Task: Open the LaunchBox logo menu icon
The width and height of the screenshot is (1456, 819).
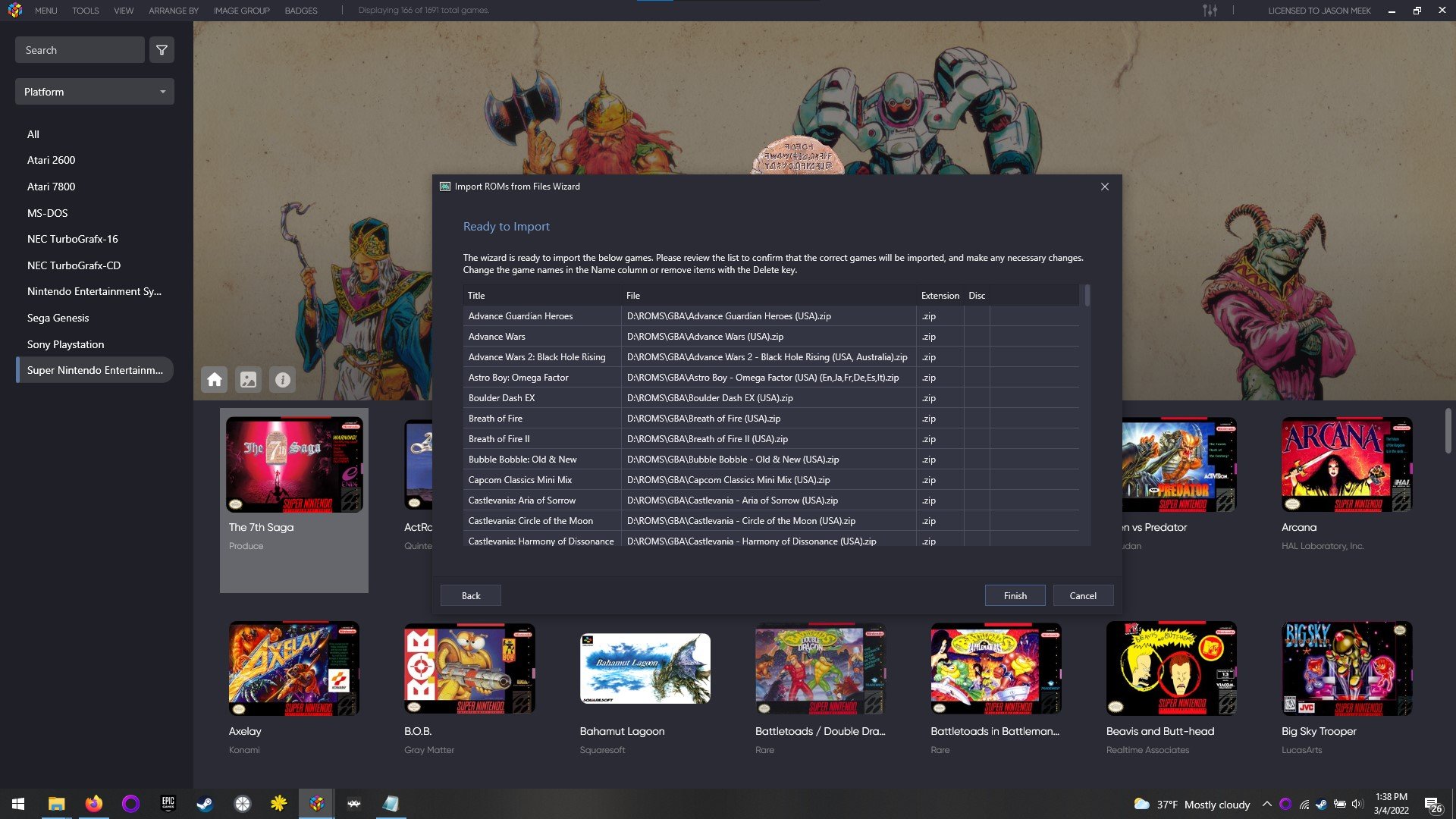Action: pos(15,11)
